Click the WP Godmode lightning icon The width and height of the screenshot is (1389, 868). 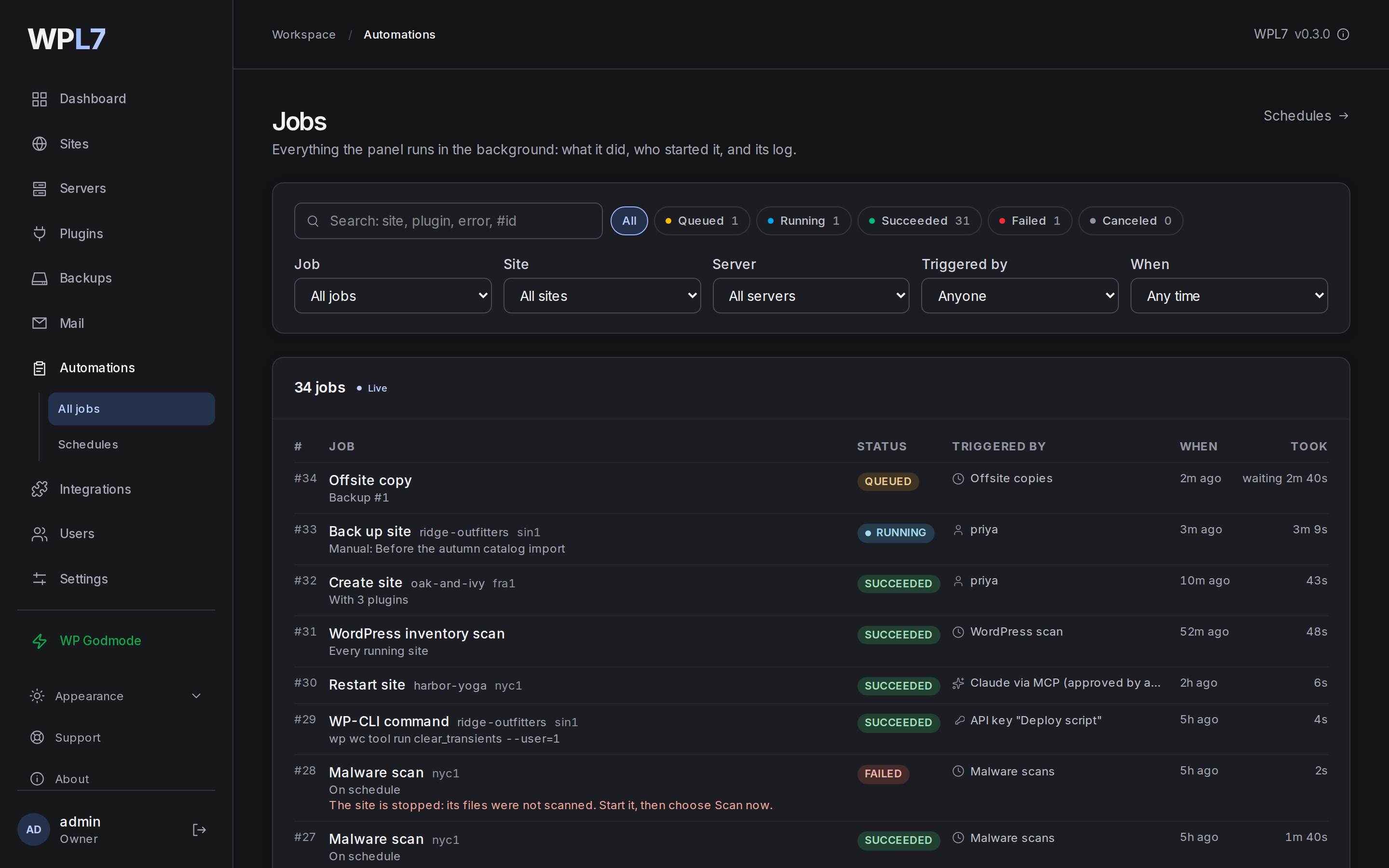(39, 641)
